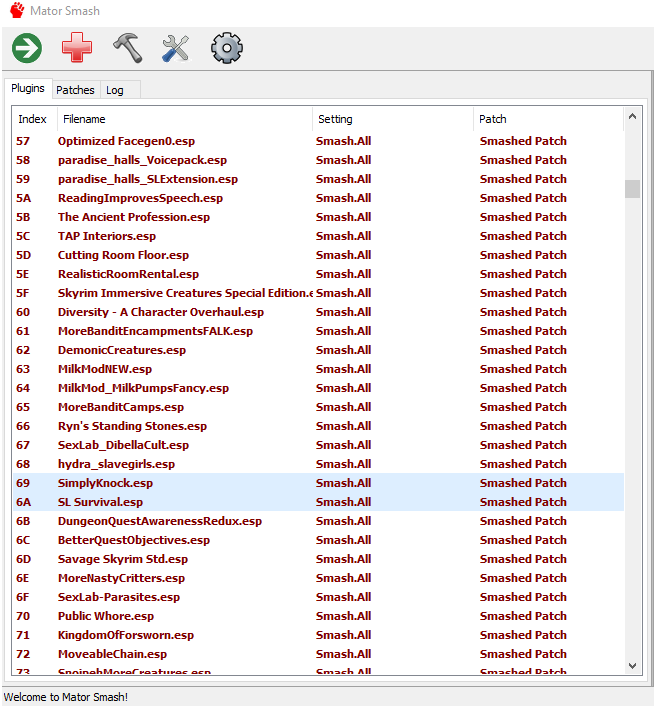Select KingdomOfForsworn.esp
The height and width of the screenshot is (706, 654).
pos(318,635)
